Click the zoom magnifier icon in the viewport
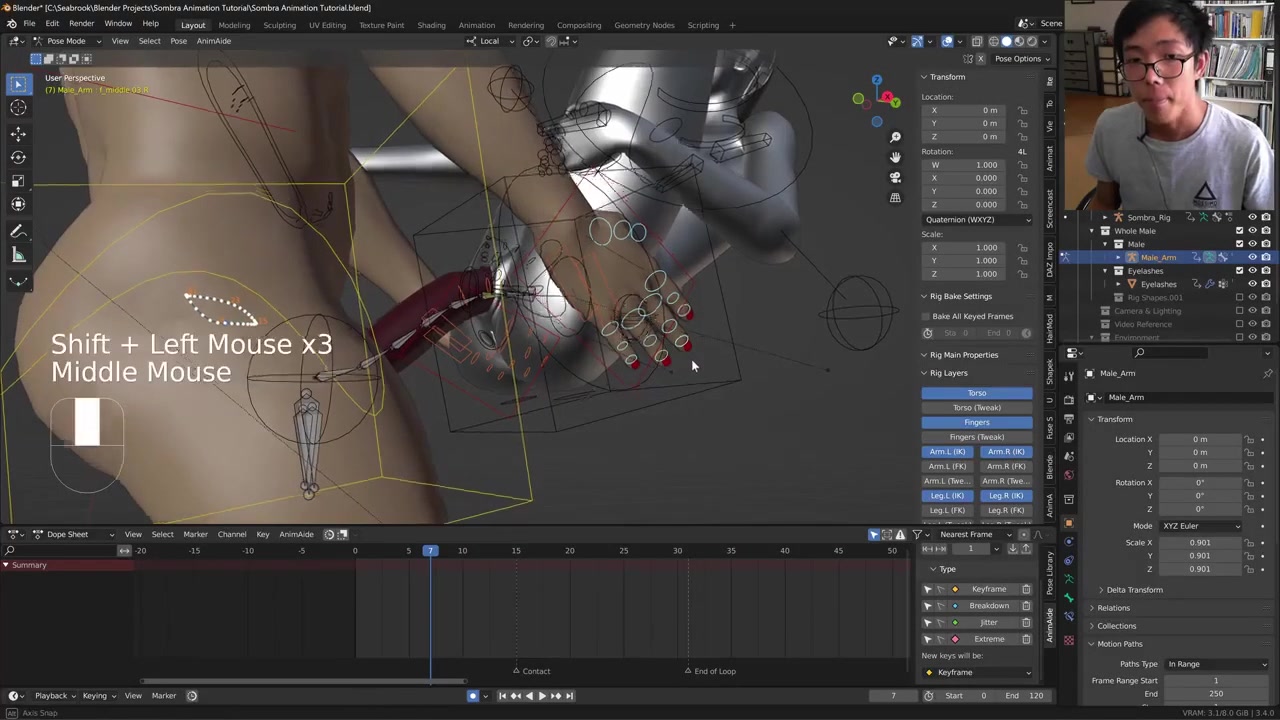 [x=895, y=137]
